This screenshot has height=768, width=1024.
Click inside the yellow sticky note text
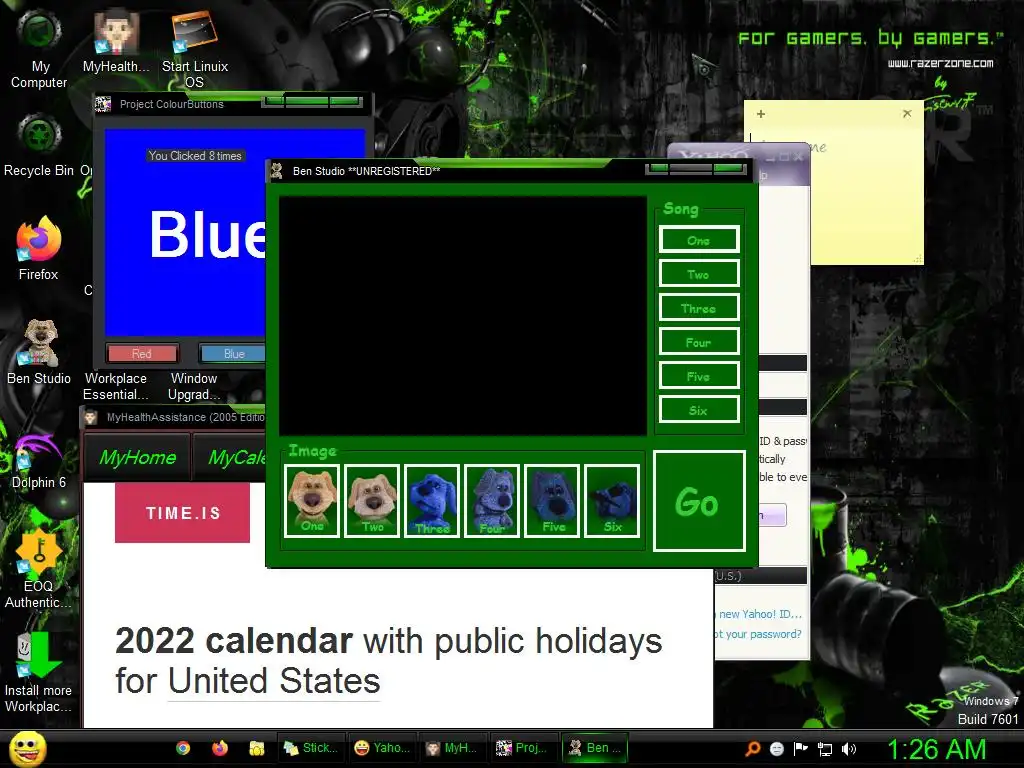click(867, 196)
